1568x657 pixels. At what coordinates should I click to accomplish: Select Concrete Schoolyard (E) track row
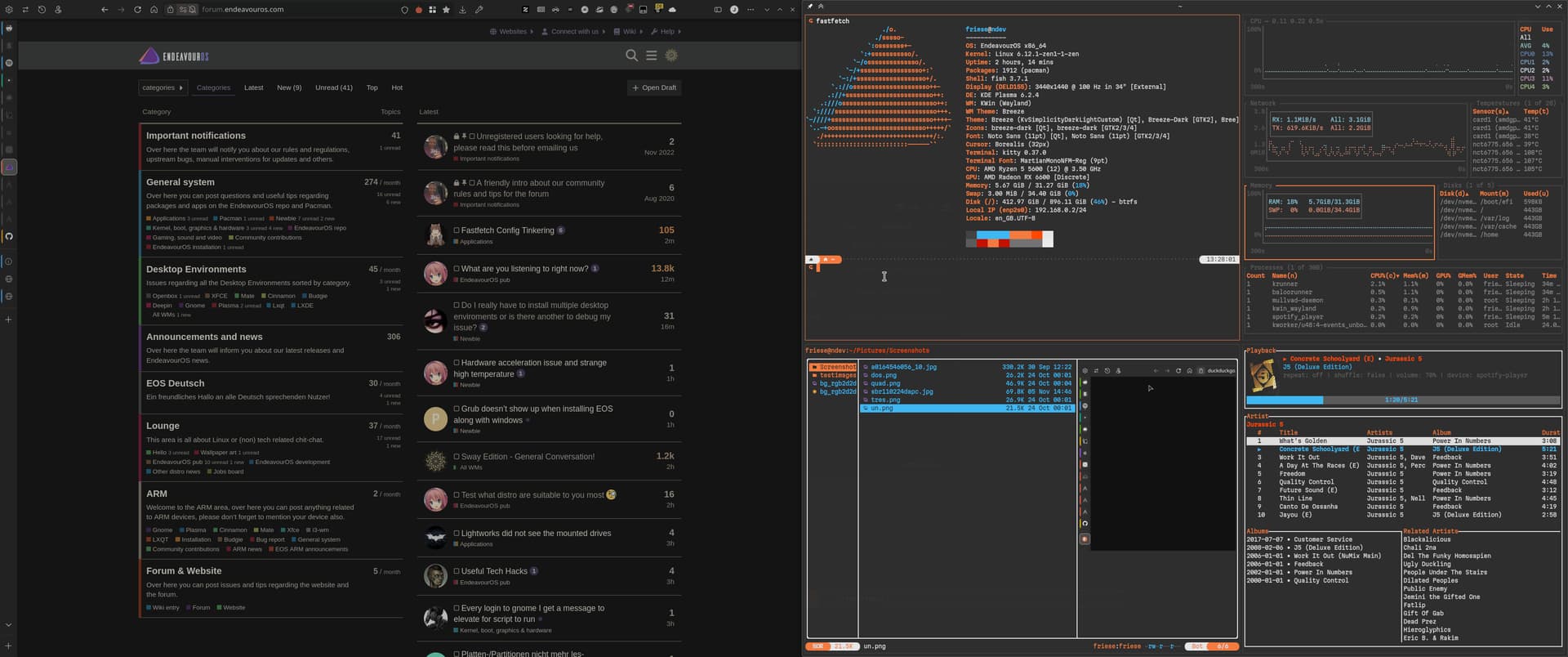1403,449
